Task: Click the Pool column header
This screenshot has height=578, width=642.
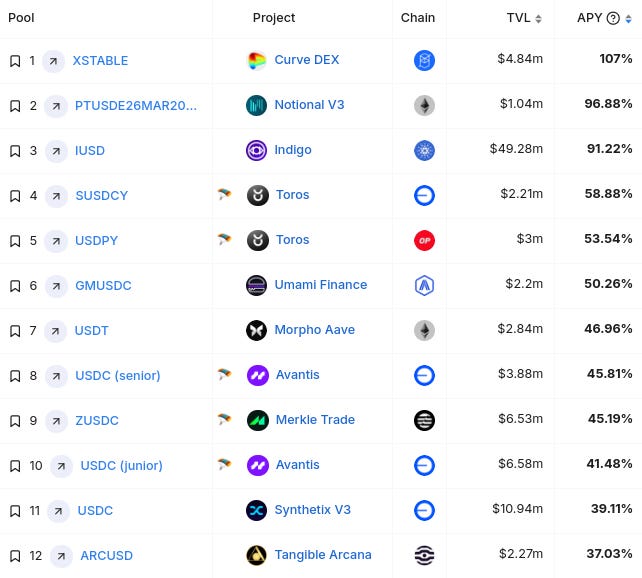Action: point(21,18)
